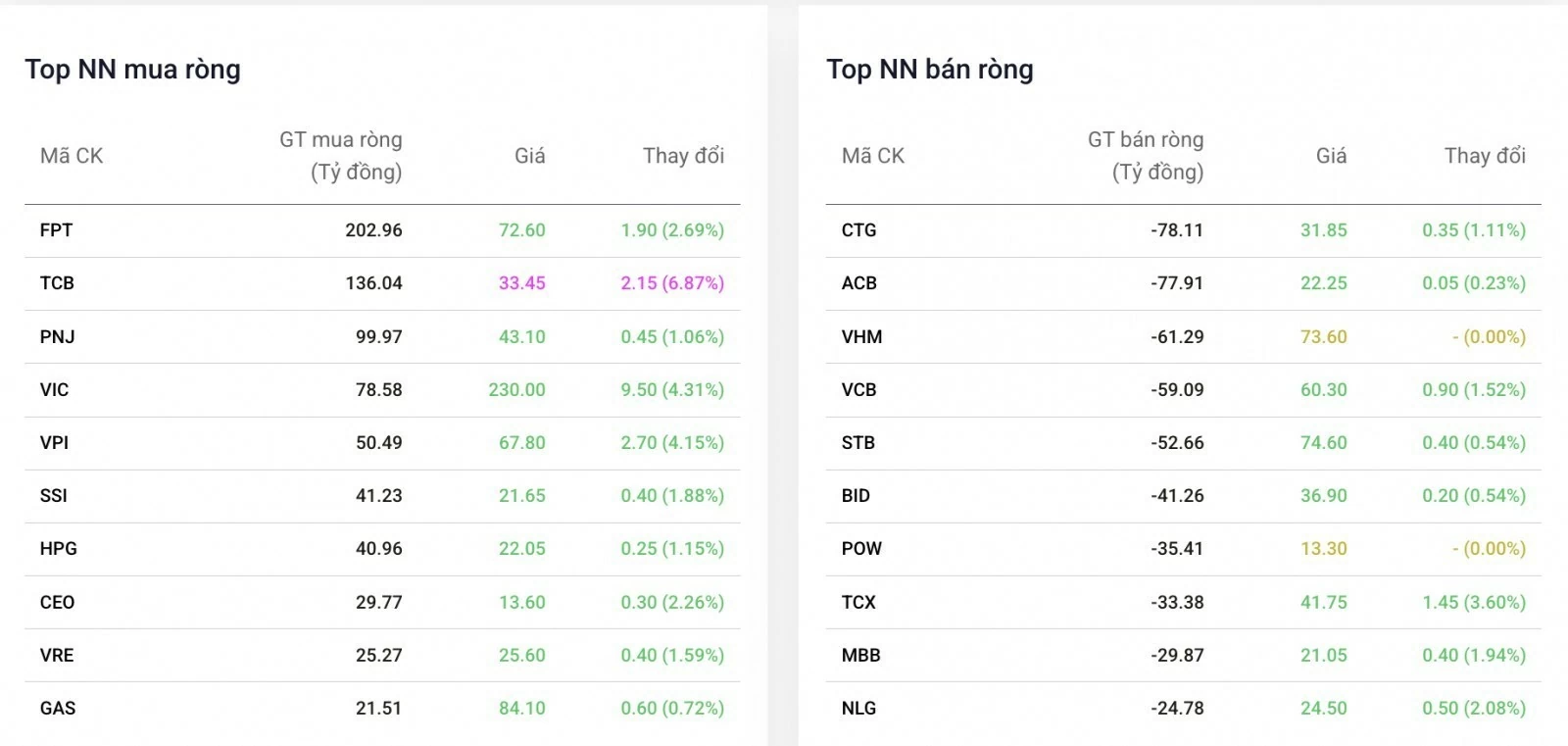
Task: Click HPG net-buy value 40.96
Action: pos(378,549)
